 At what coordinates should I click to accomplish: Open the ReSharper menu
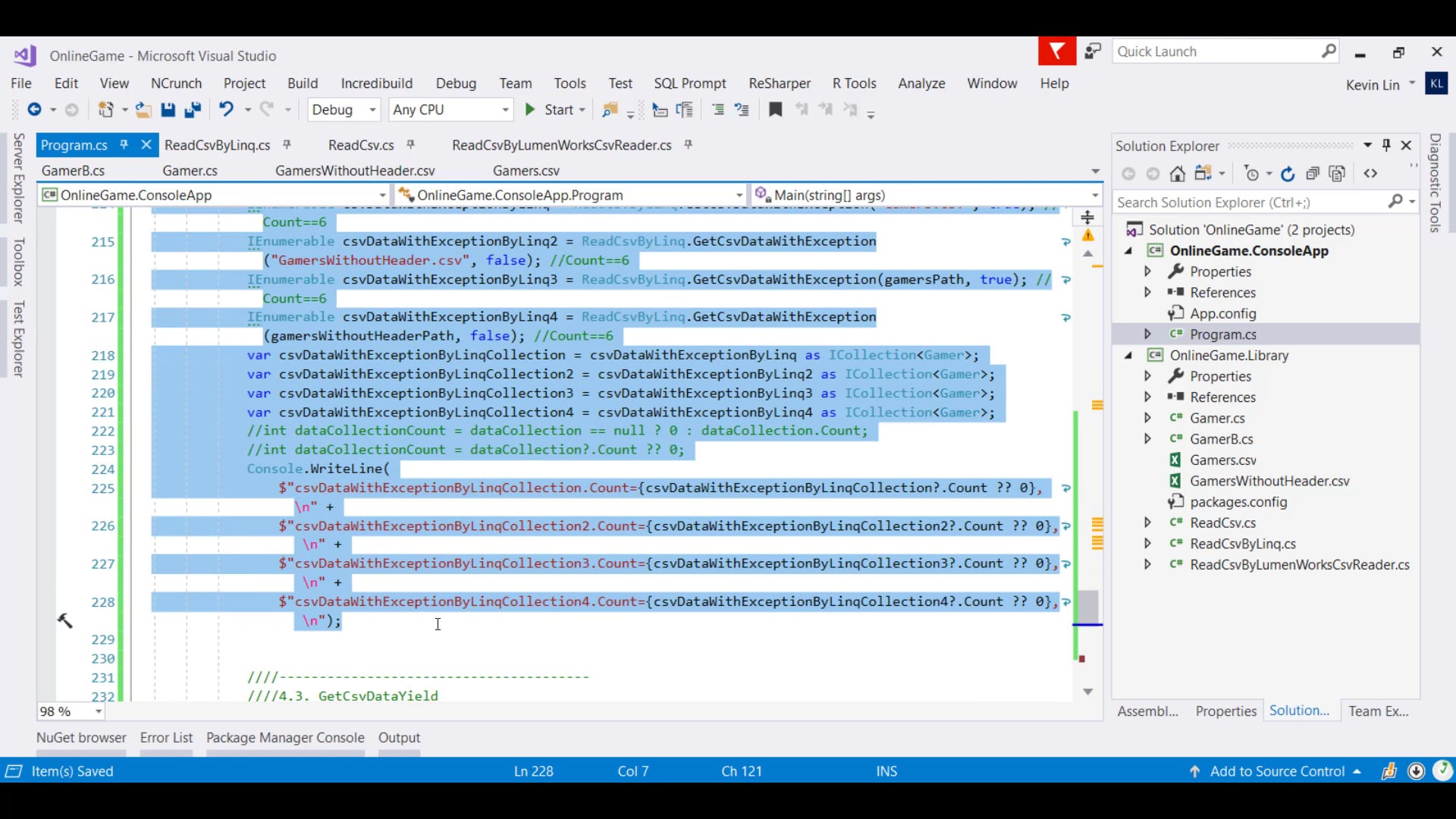779,83
